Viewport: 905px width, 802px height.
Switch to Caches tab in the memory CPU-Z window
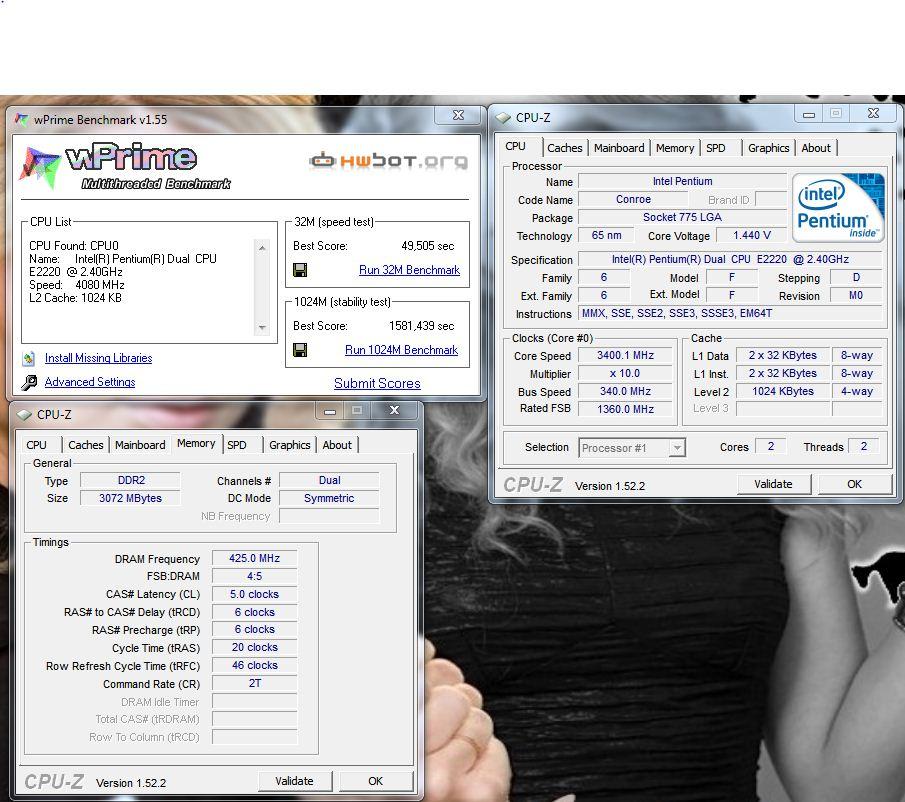coord(85,445)
